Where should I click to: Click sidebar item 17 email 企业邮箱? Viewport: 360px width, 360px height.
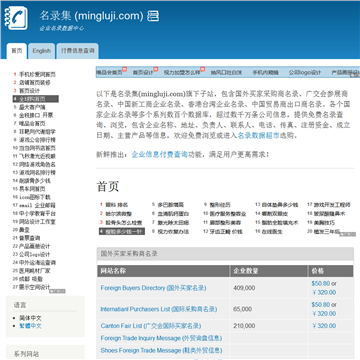click(37, 205)
